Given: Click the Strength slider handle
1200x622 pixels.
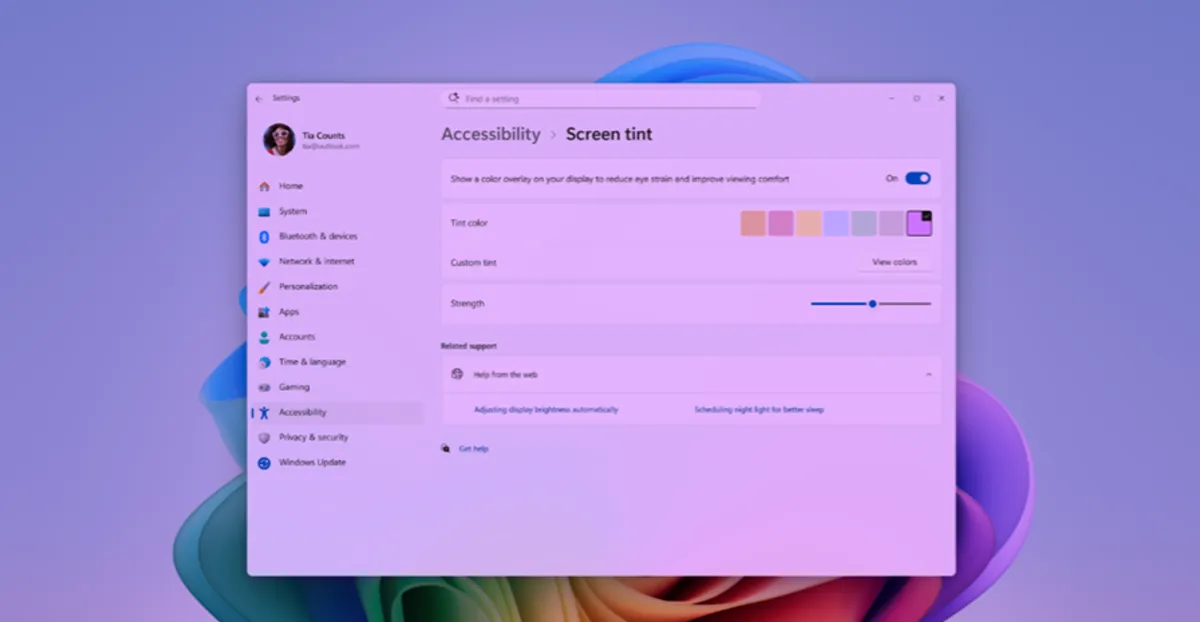Looking at the screenshot, I should [872, 303].
